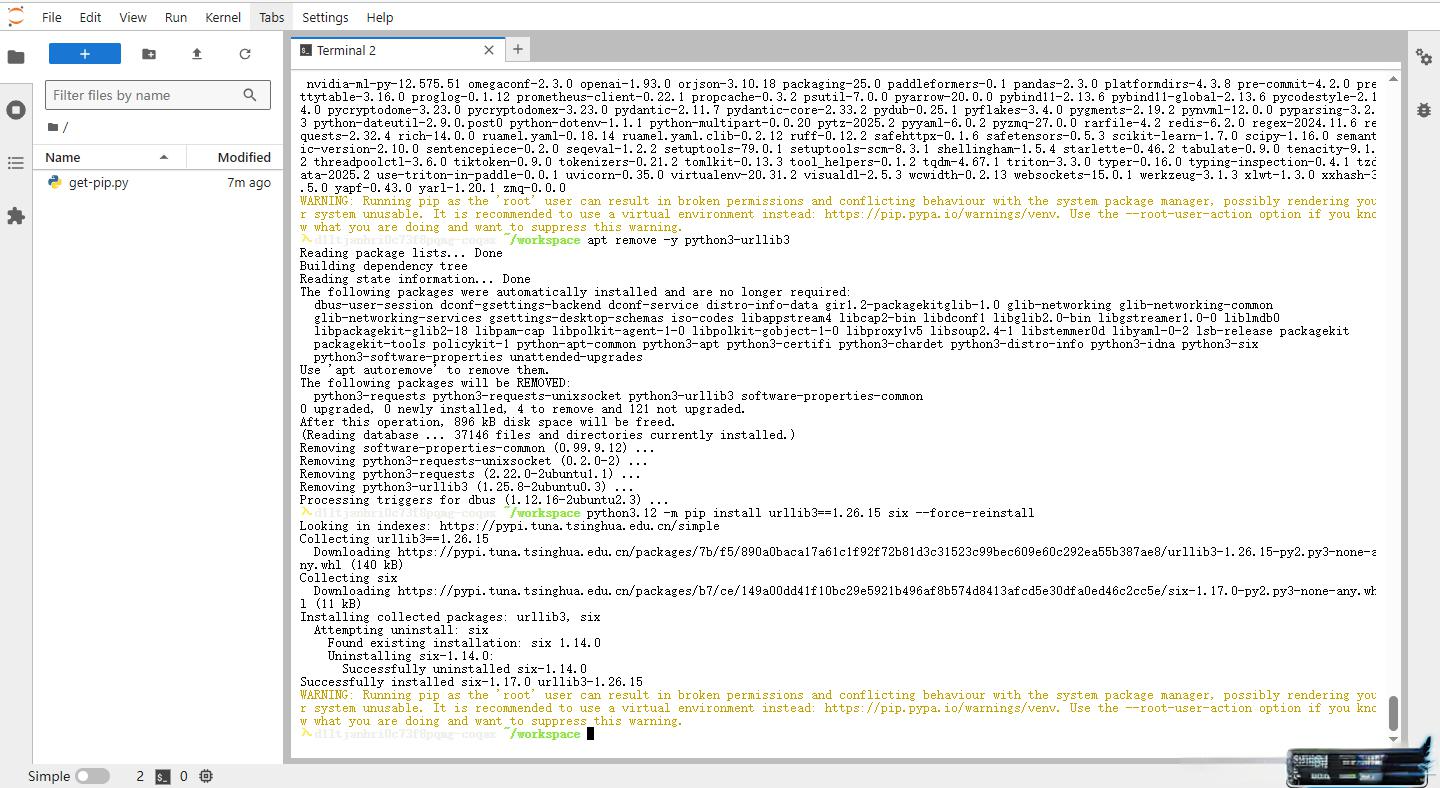
Task: Select get-pip.py in the file list
Action: (x=98, y=183)
